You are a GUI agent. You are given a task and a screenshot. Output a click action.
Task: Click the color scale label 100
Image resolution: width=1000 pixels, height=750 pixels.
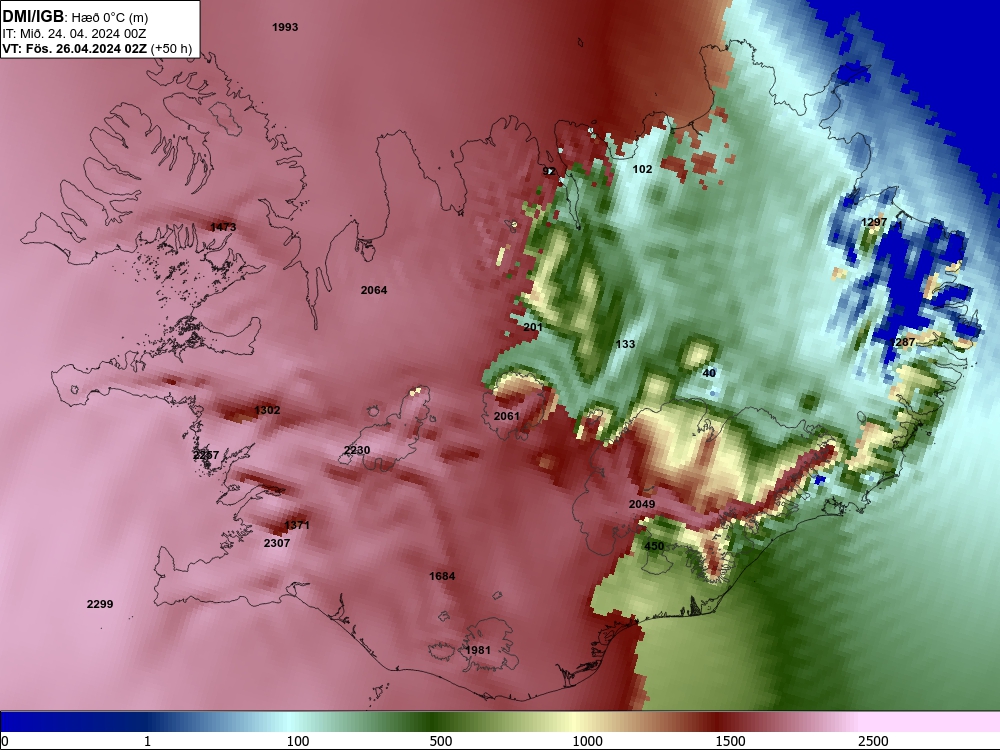tap(298, 741)
